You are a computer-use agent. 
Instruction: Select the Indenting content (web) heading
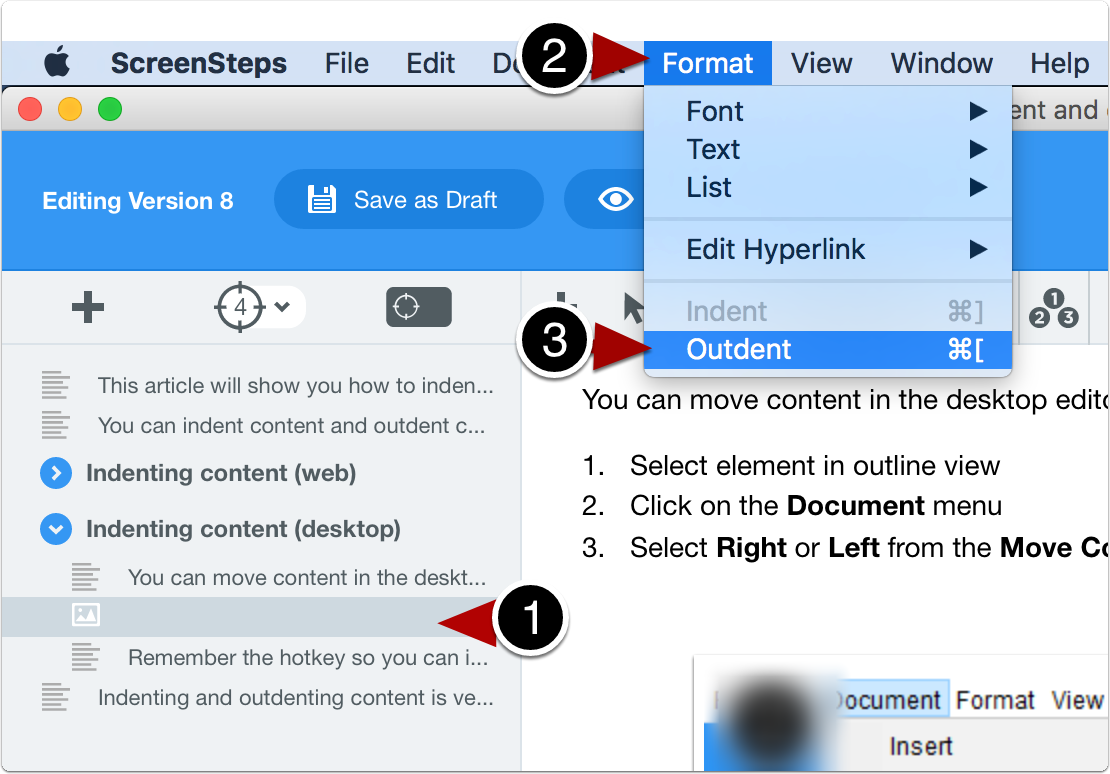pyautogui.click(x=221, y=473)
